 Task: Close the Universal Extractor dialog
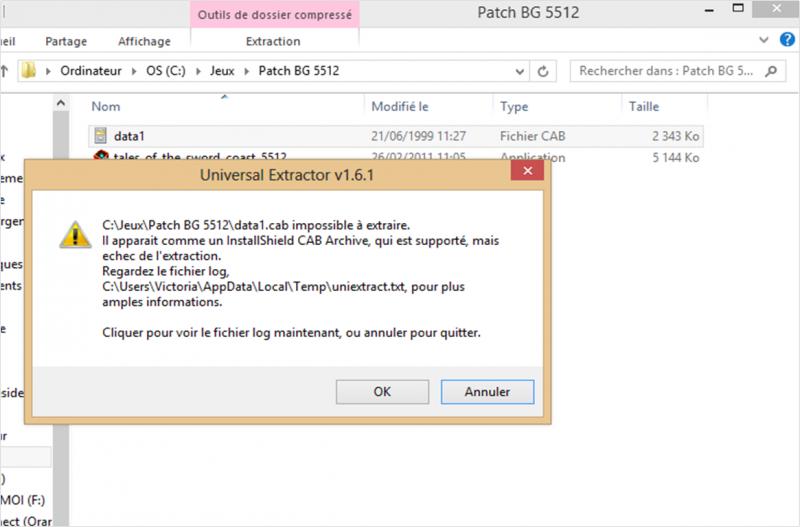point(528,171)
